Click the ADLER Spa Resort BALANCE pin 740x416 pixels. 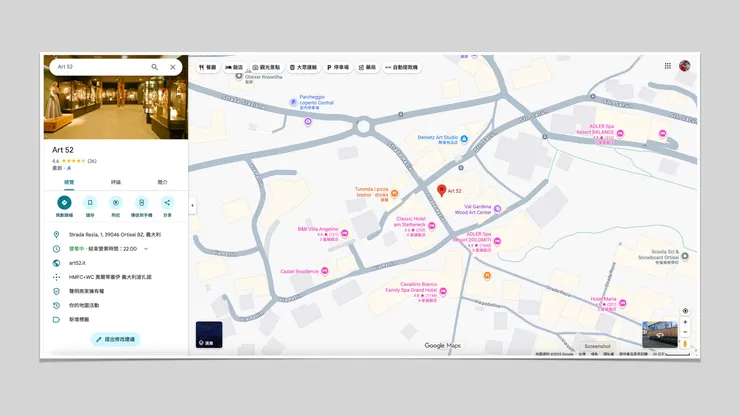coord(620,134)
